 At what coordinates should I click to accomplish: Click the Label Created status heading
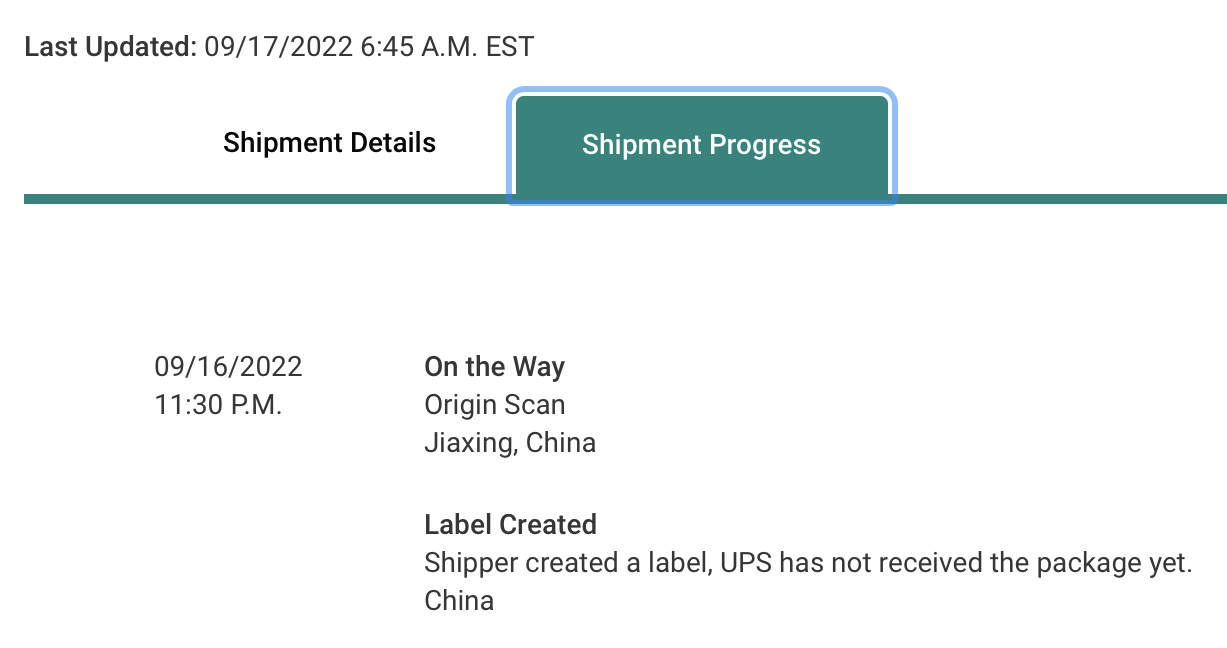[510, 524]
